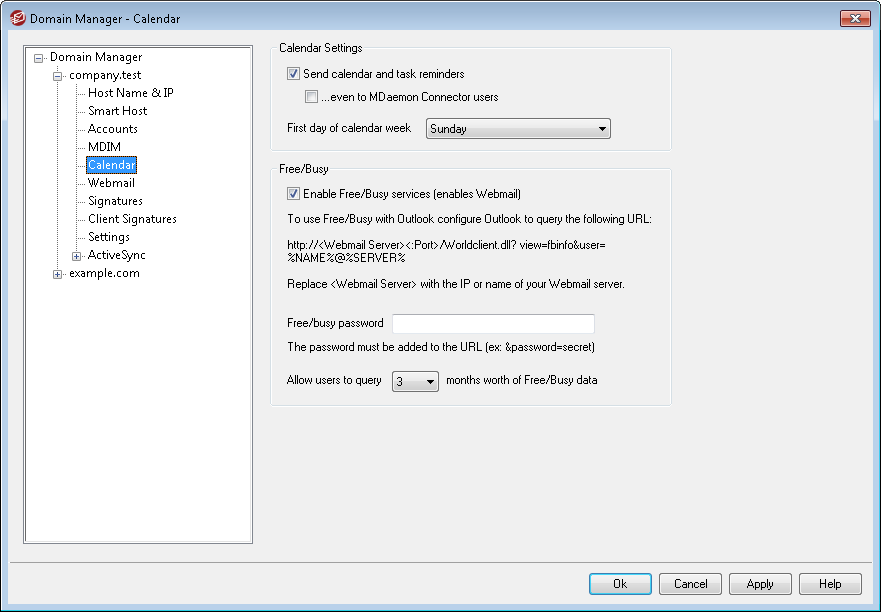The image size is (881, 612).
Task: Click the Apply button
Action: [x=760, y=584]
